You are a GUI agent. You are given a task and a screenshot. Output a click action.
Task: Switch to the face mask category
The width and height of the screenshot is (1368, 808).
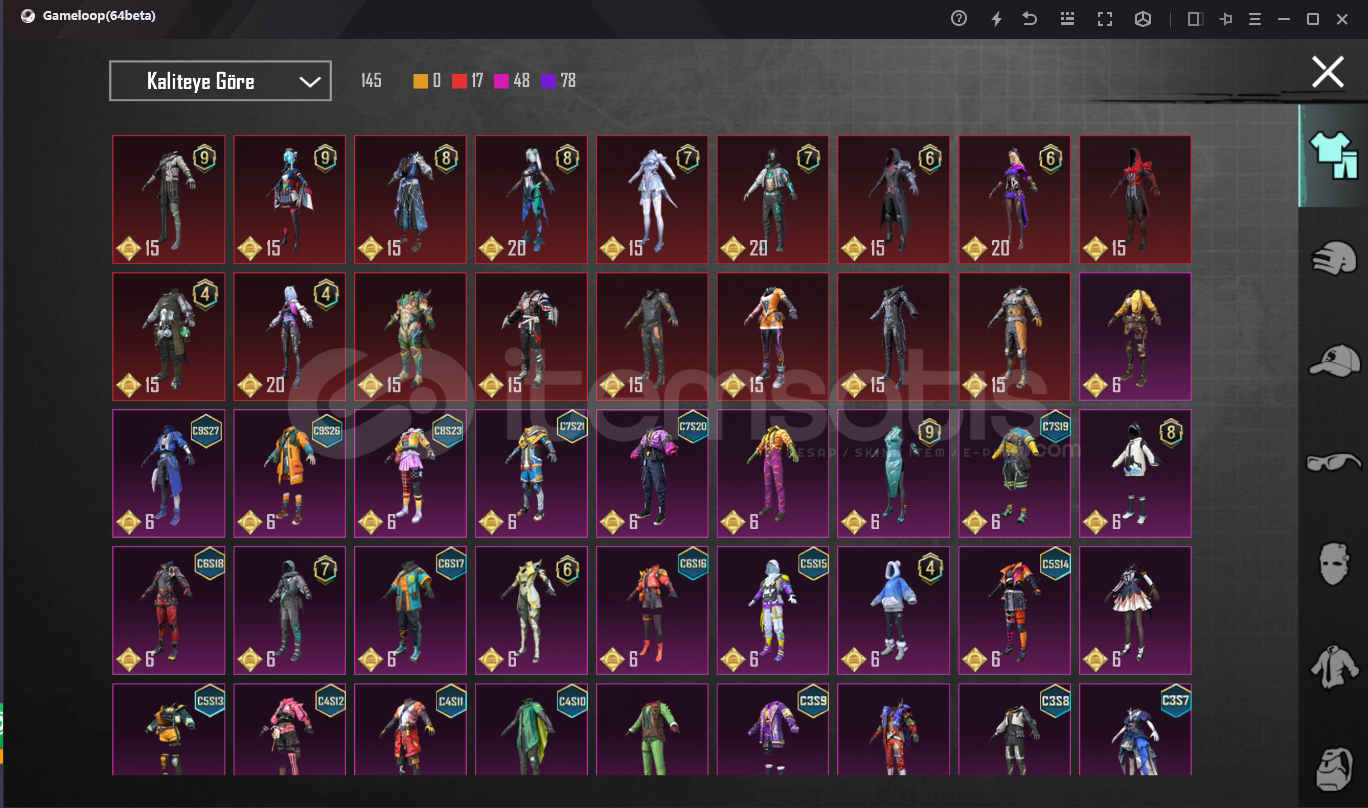coord(1334,564)
